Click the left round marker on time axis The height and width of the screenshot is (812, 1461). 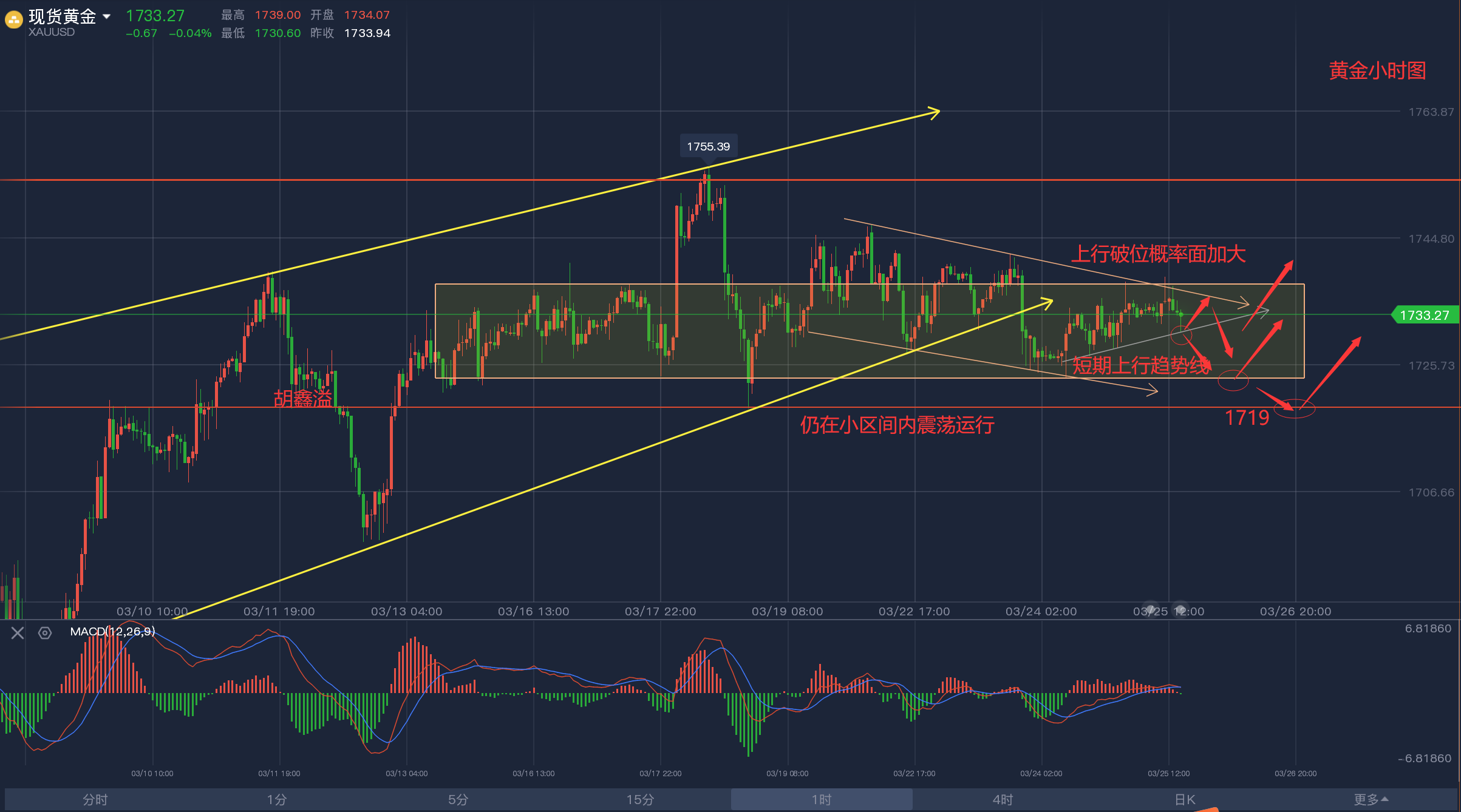pyautogui.click(x=1151, y=609)
